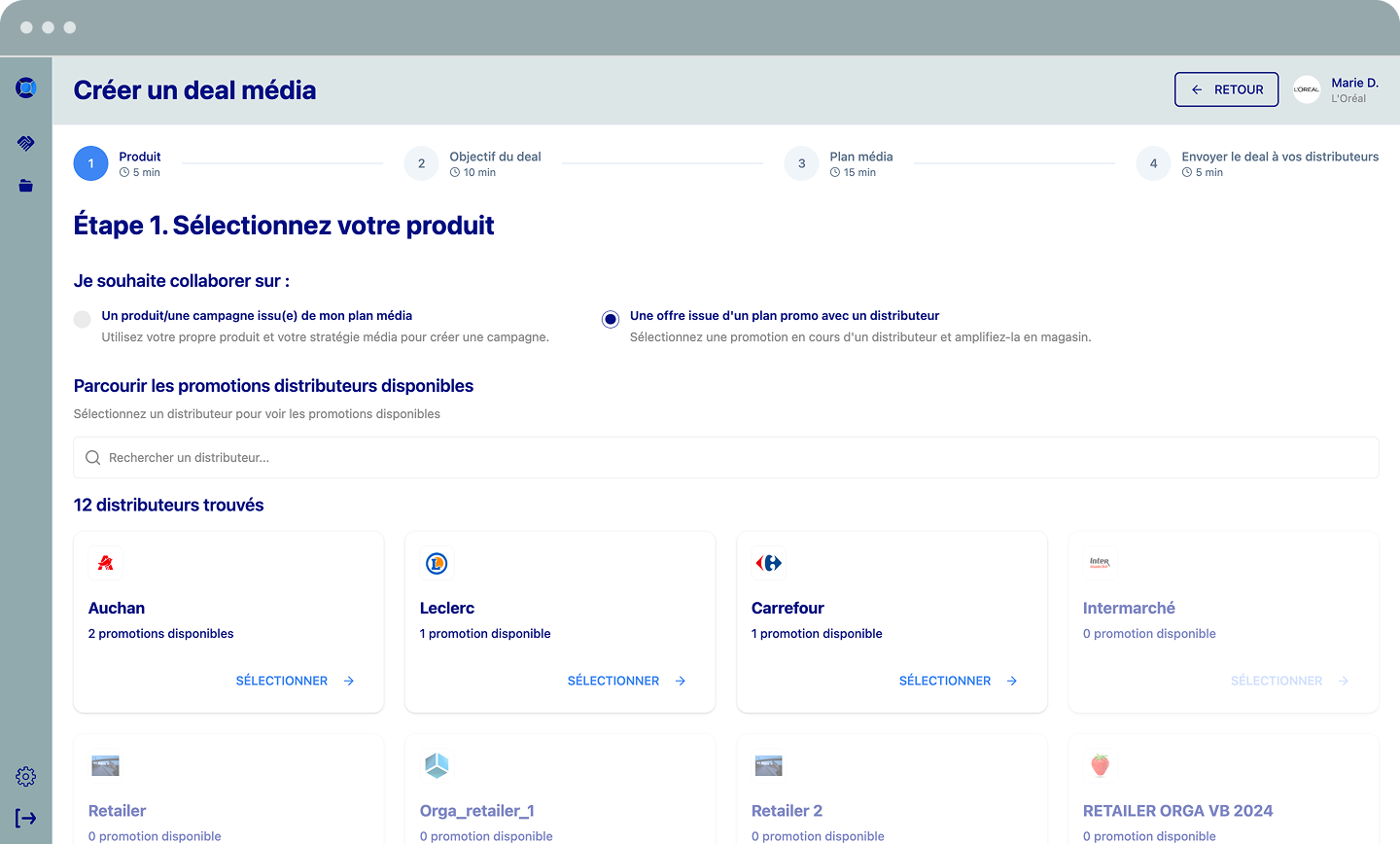The width and height of the screenshot is (1400, 844).
Task: Select the distributor promo offer radio option
Action: point(611,319)
